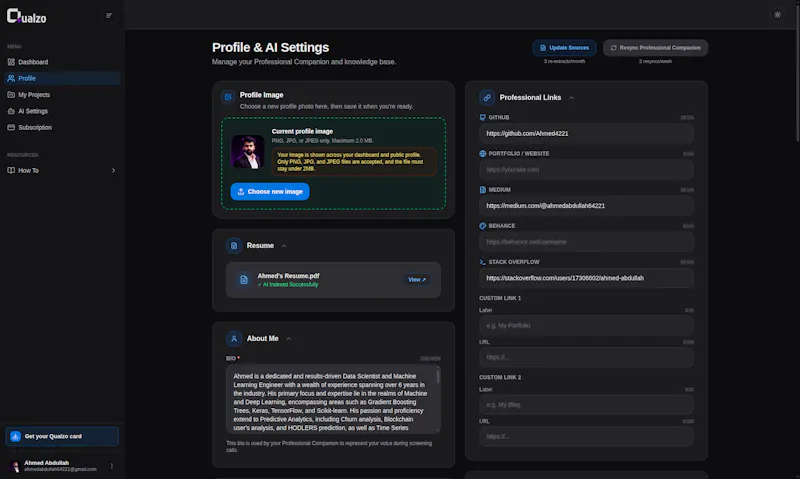Click the How To book icon
This screenshot has height=479, width=800.
11,170
